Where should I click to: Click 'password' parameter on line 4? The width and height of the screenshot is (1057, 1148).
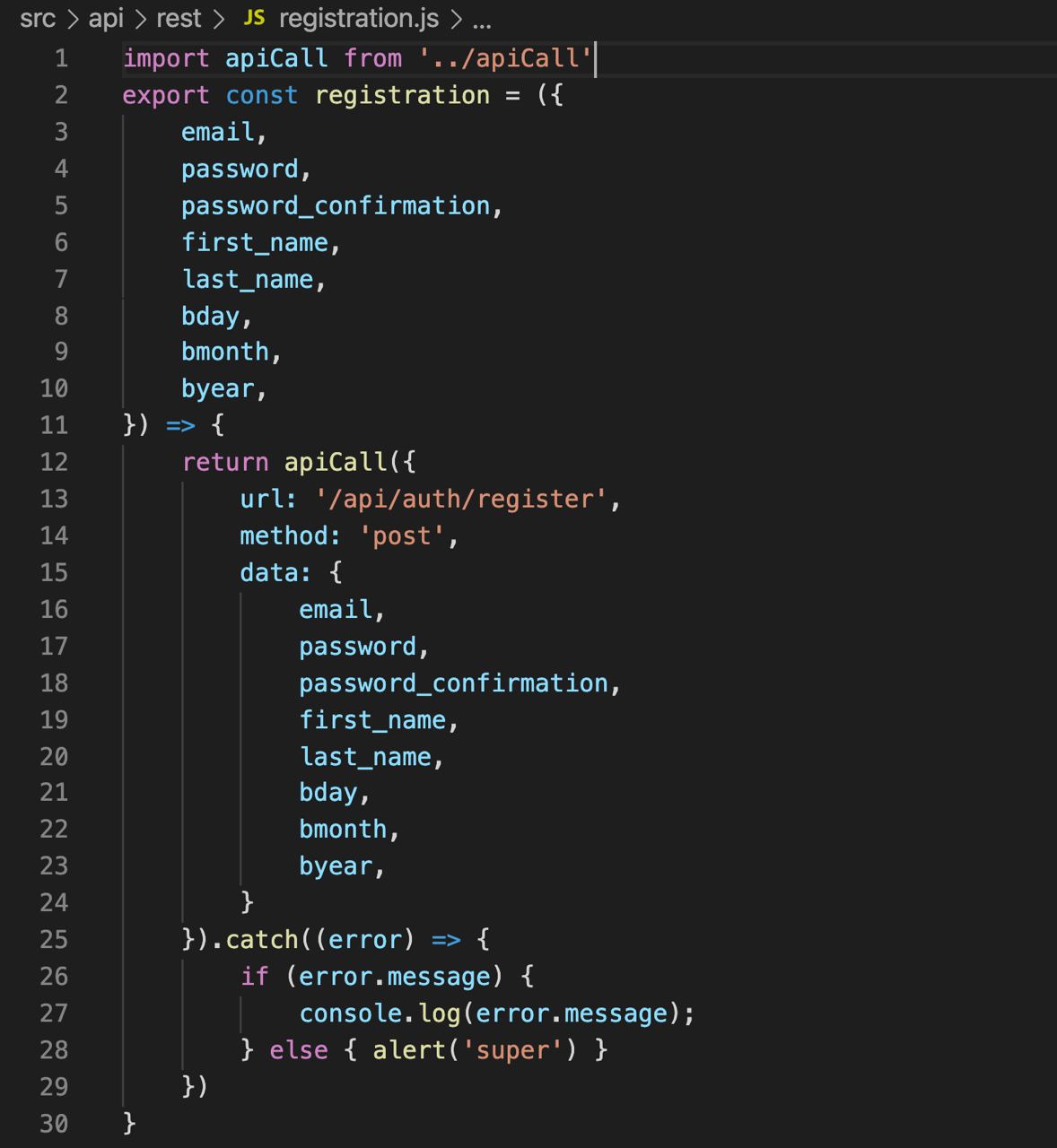240,169
